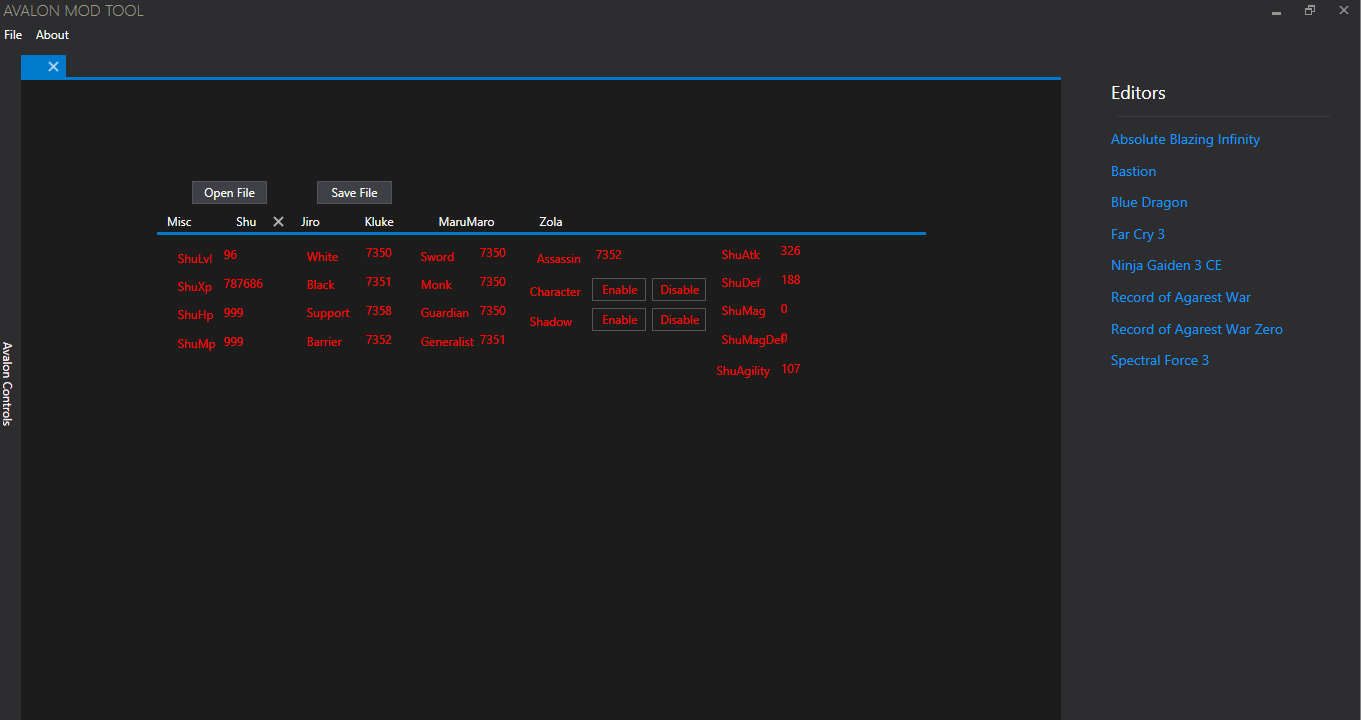The width and height of the screenshot is (1361, 720).
Task: Open the Ninja Gaiden 3 CE editor
Action: (x=1166, y=265)
